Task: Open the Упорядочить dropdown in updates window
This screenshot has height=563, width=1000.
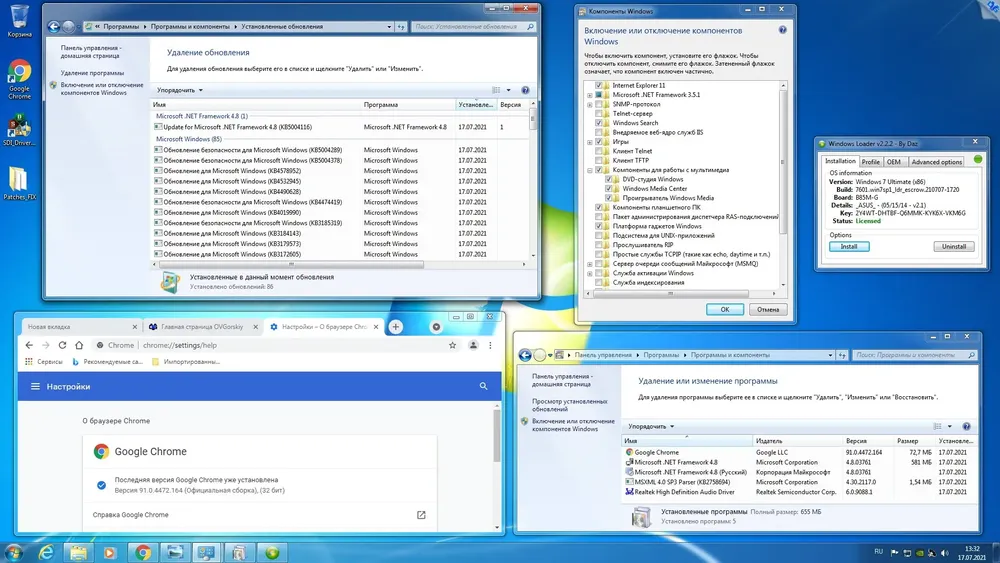Action: click(179, 91)
